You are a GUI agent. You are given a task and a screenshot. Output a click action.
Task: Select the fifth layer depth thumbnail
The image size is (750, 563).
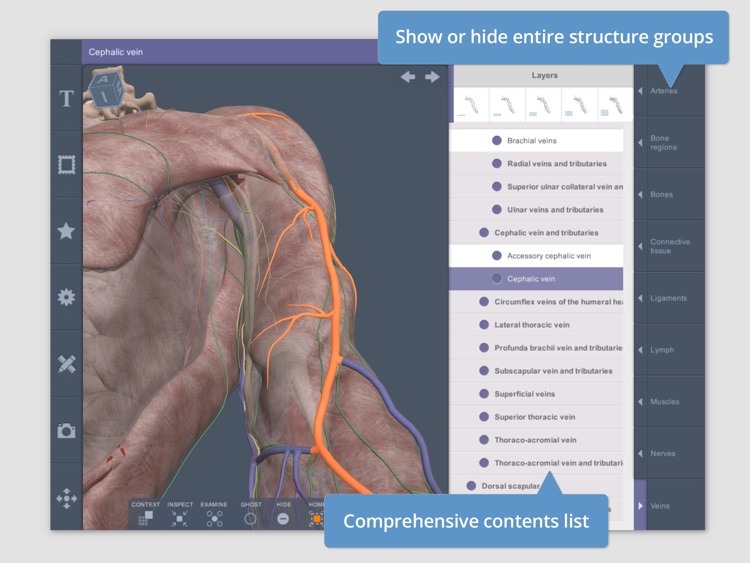[615, 105]
